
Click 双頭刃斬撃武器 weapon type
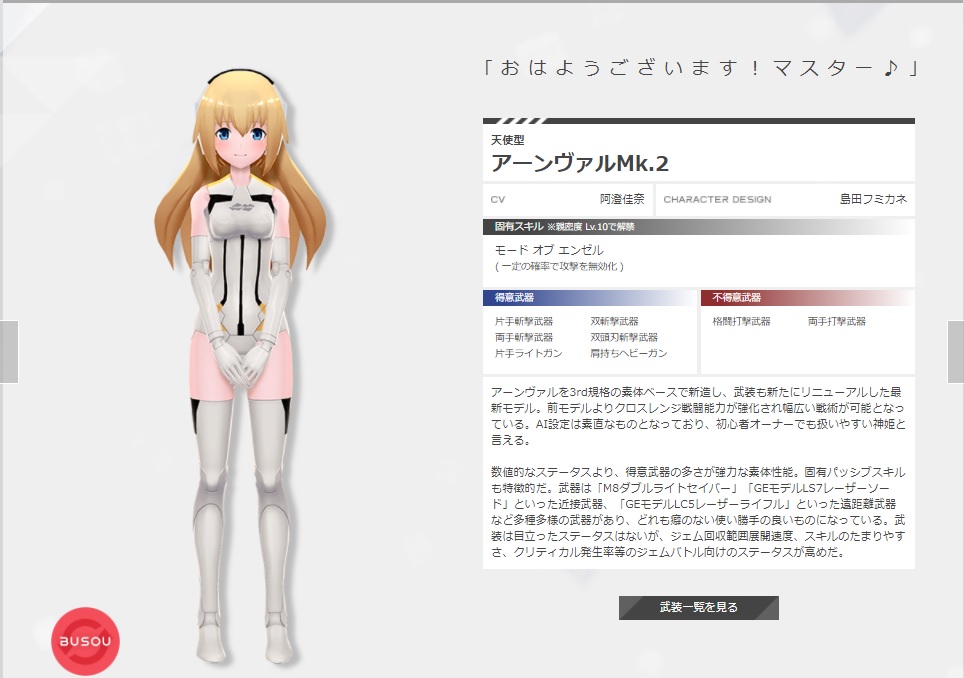pos(624,338)
